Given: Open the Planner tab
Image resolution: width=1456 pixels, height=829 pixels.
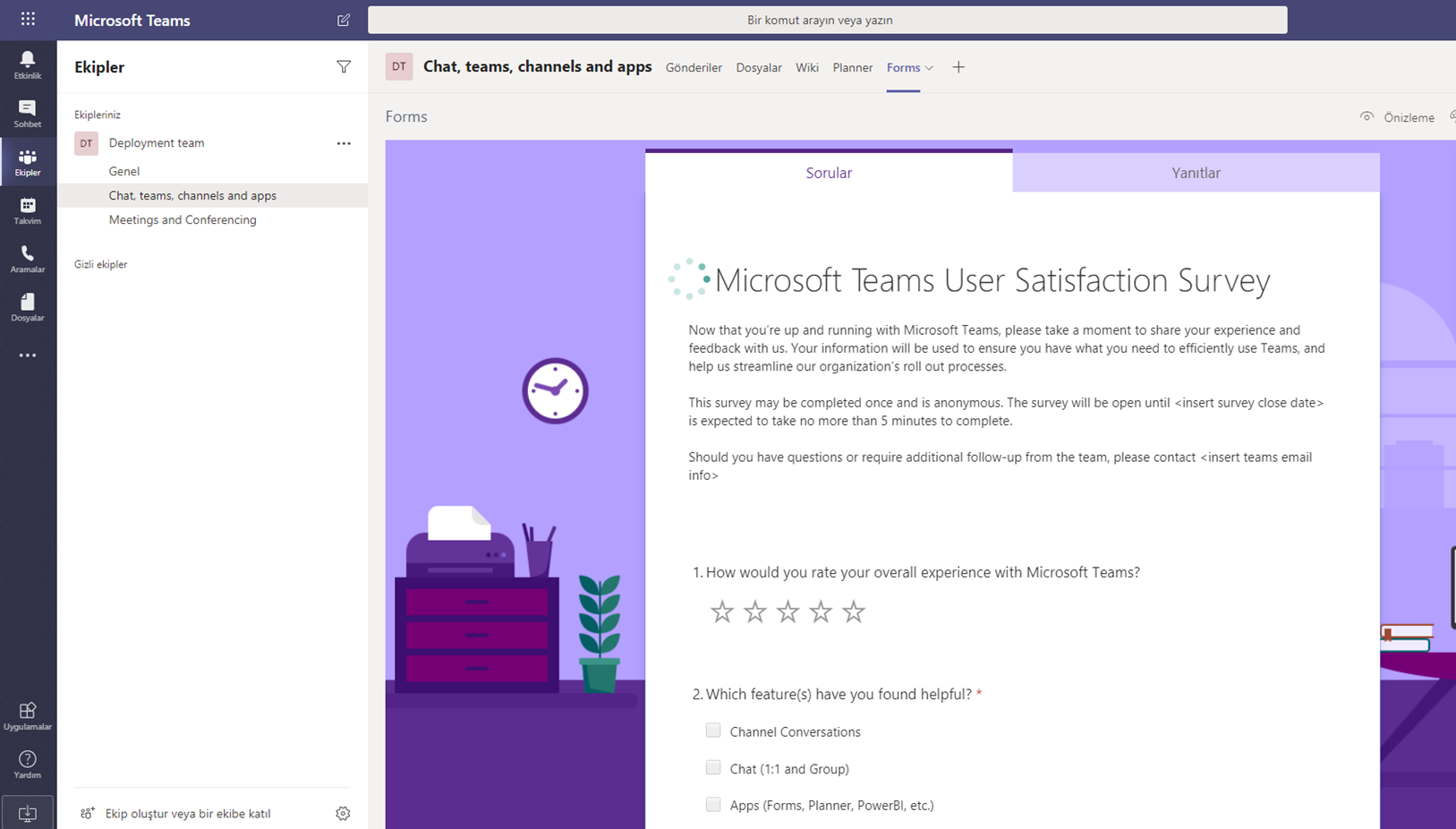Looking at the screenshot, I should point(853,68).
